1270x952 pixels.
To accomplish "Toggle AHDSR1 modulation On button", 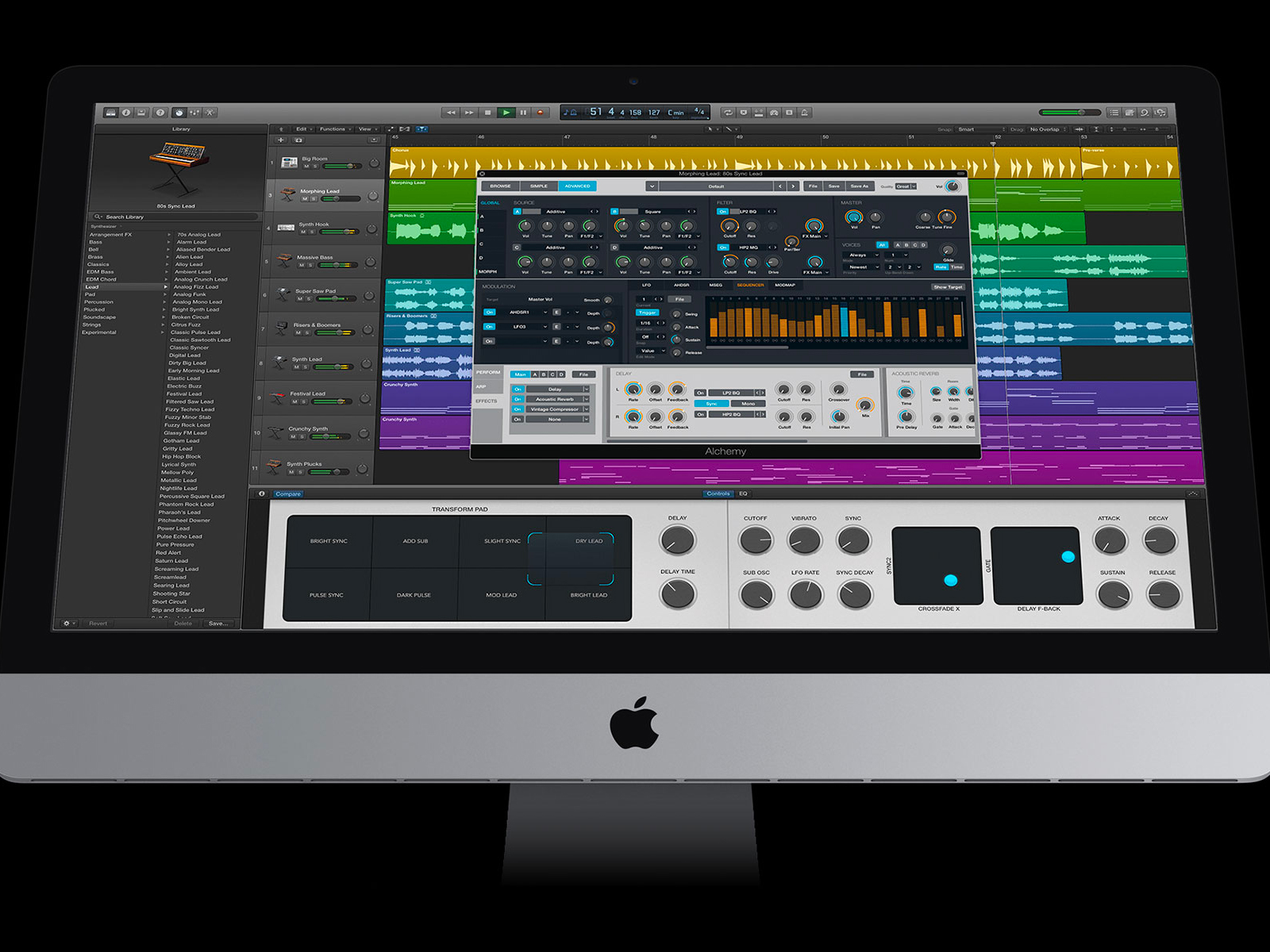I will coord(490,313).
